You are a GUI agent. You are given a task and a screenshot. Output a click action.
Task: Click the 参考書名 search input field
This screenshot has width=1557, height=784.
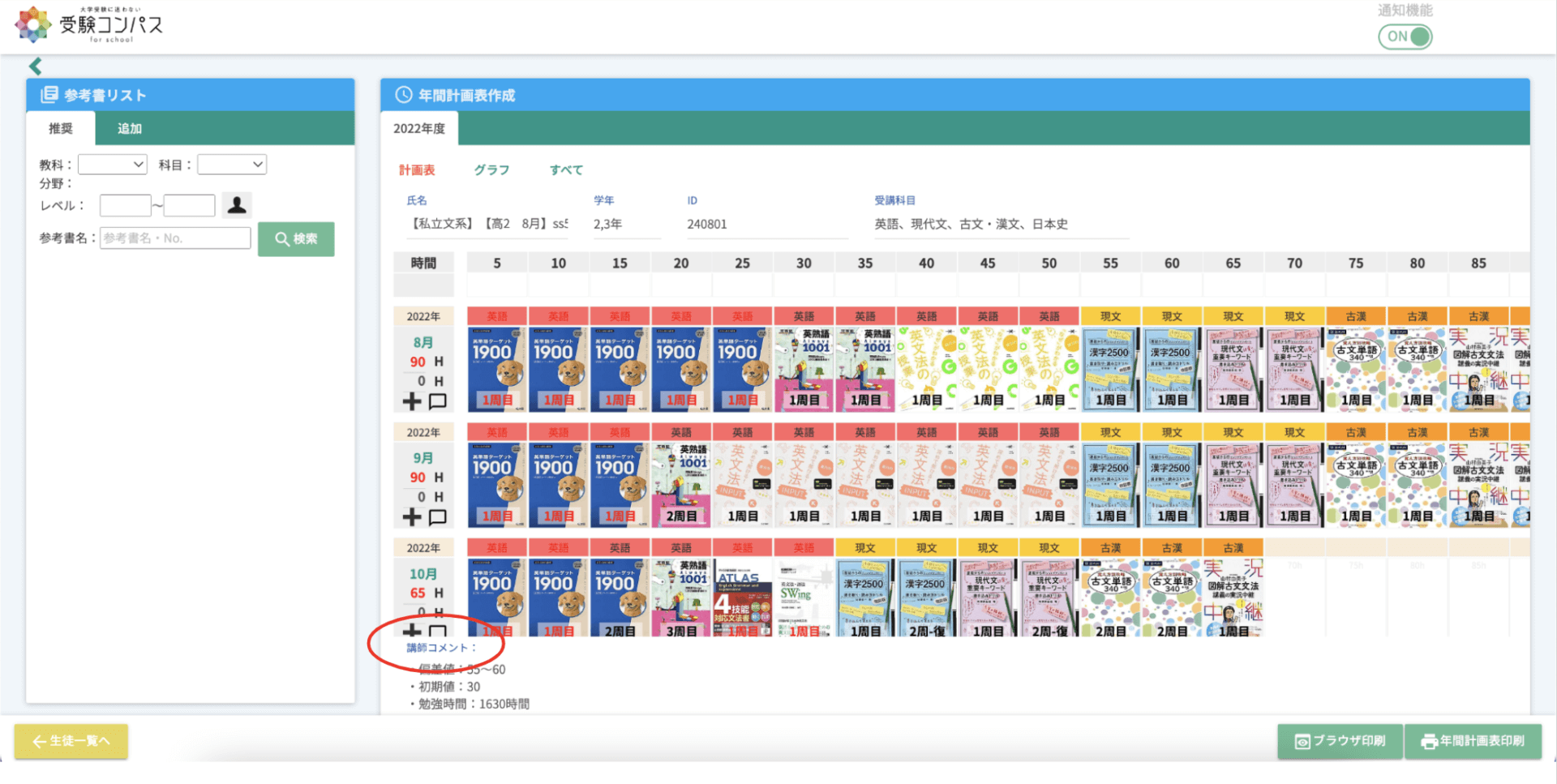pyautogui.click(x=175, y=238)
